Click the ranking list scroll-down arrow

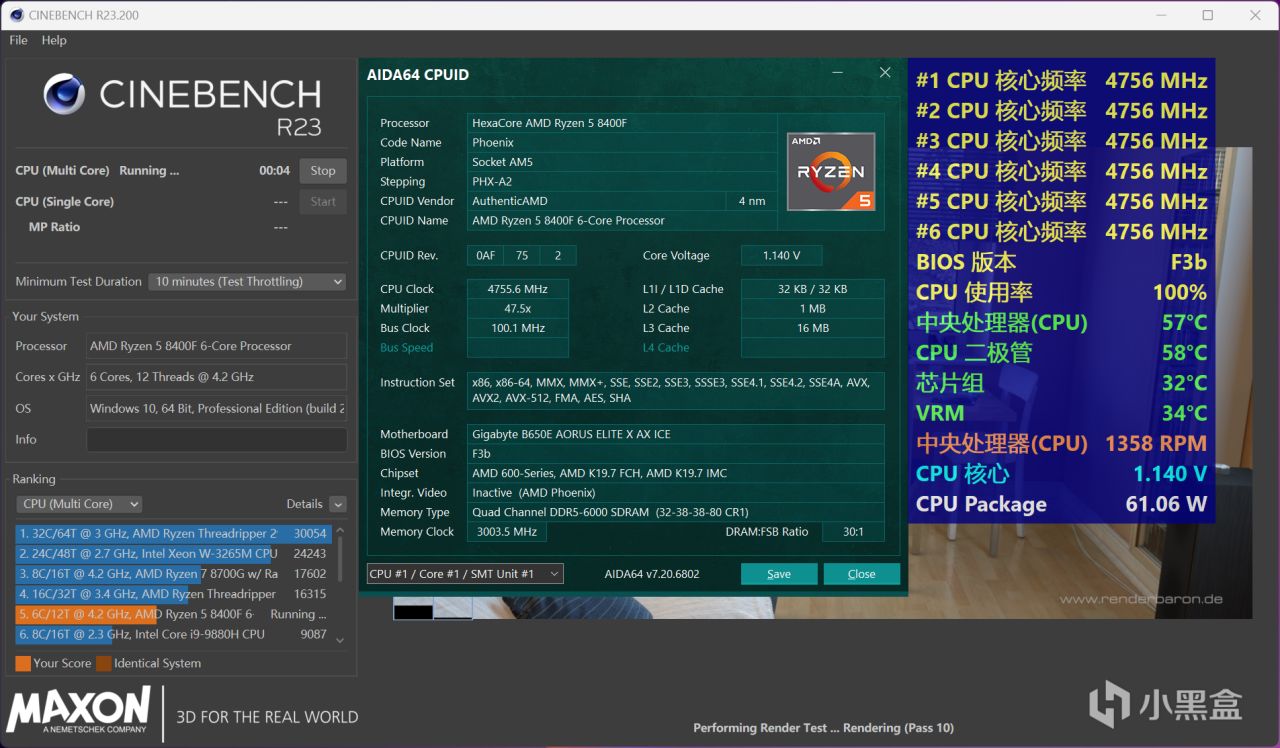340,640
